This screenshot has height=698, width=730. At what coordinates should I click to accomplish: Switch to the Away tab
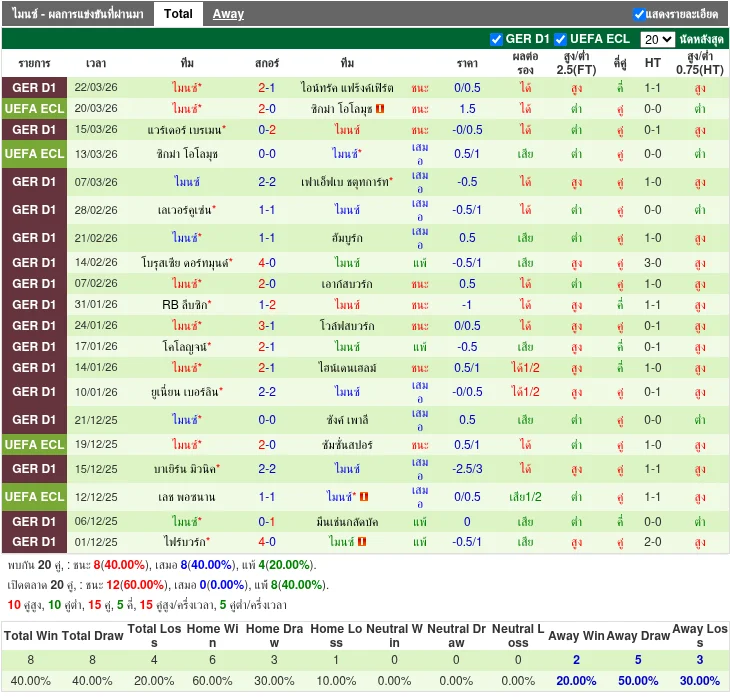click(x=228, y=14)
